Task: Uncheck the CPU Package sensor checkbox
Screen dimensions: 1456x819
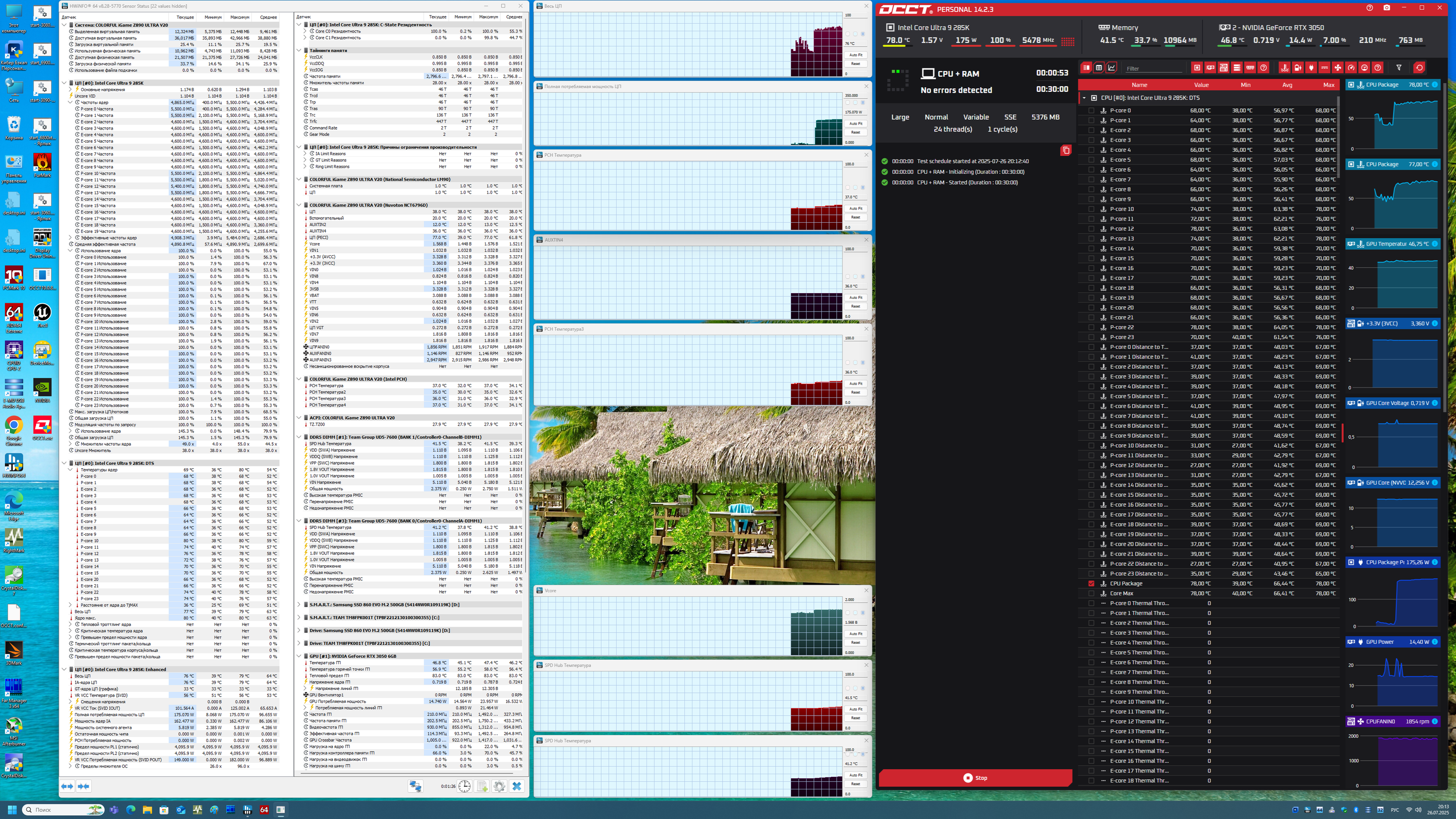Action: pos(1092,583)
